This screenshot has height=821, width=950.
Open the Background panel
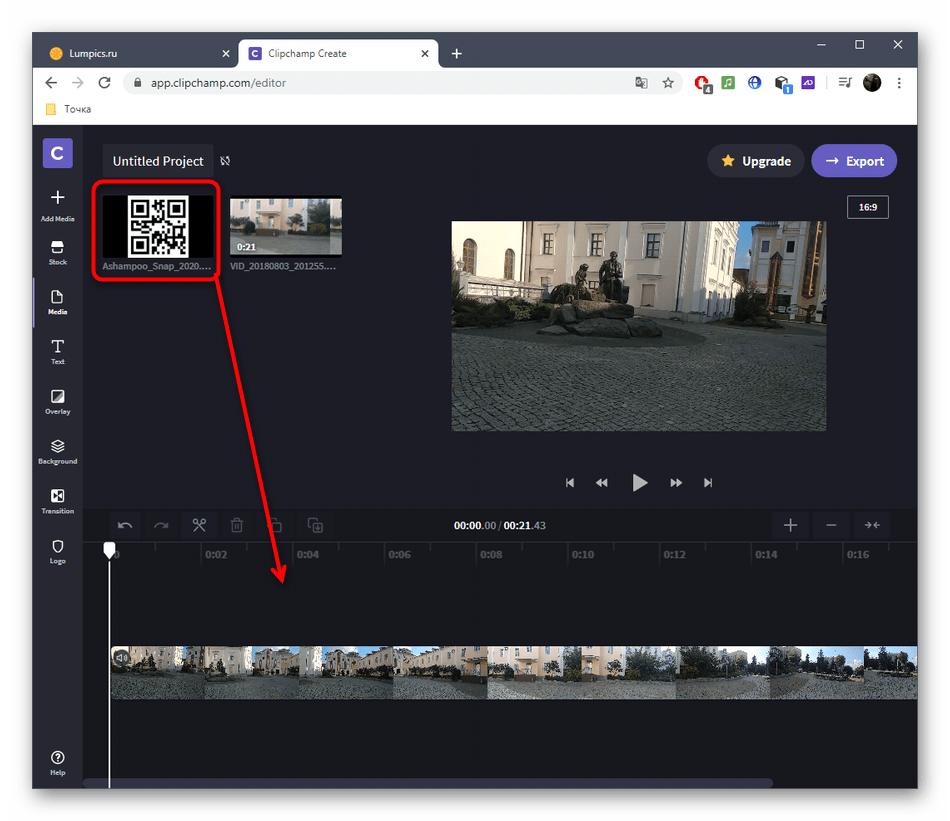pyautogui.click(x=58, y=452)
